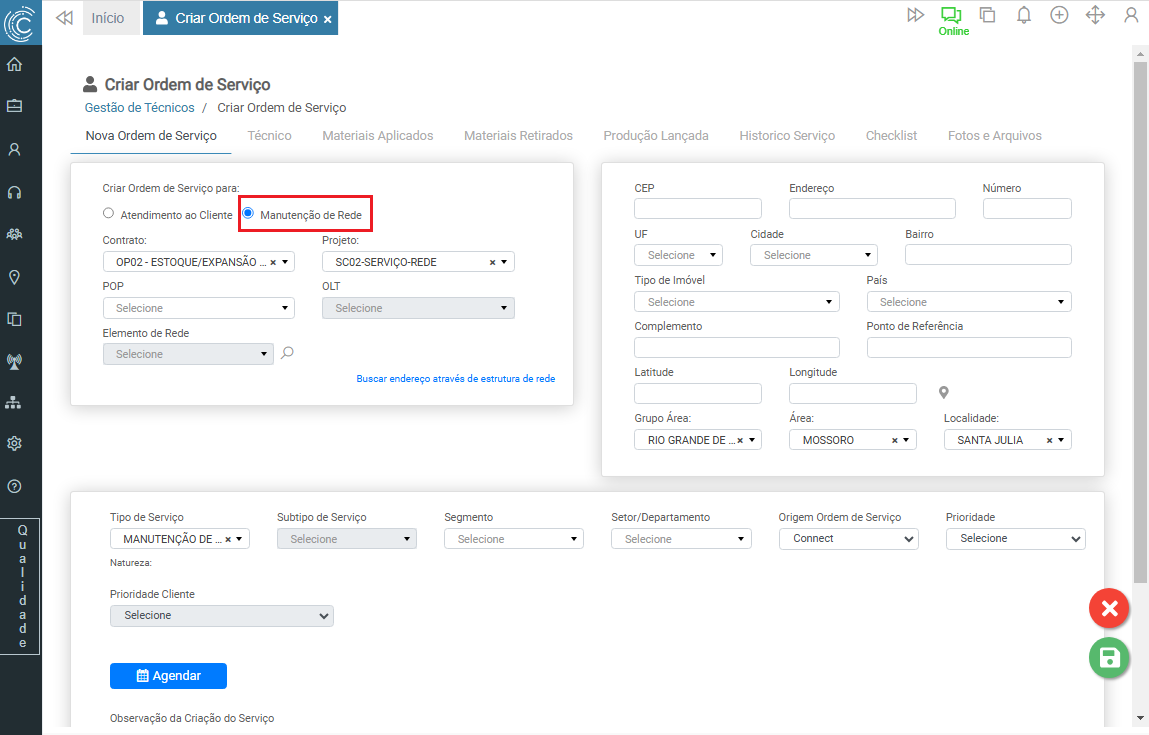Click the map pin icon beside Longitude
Screen dimensions: 1149x735
(x=943, y=393)
